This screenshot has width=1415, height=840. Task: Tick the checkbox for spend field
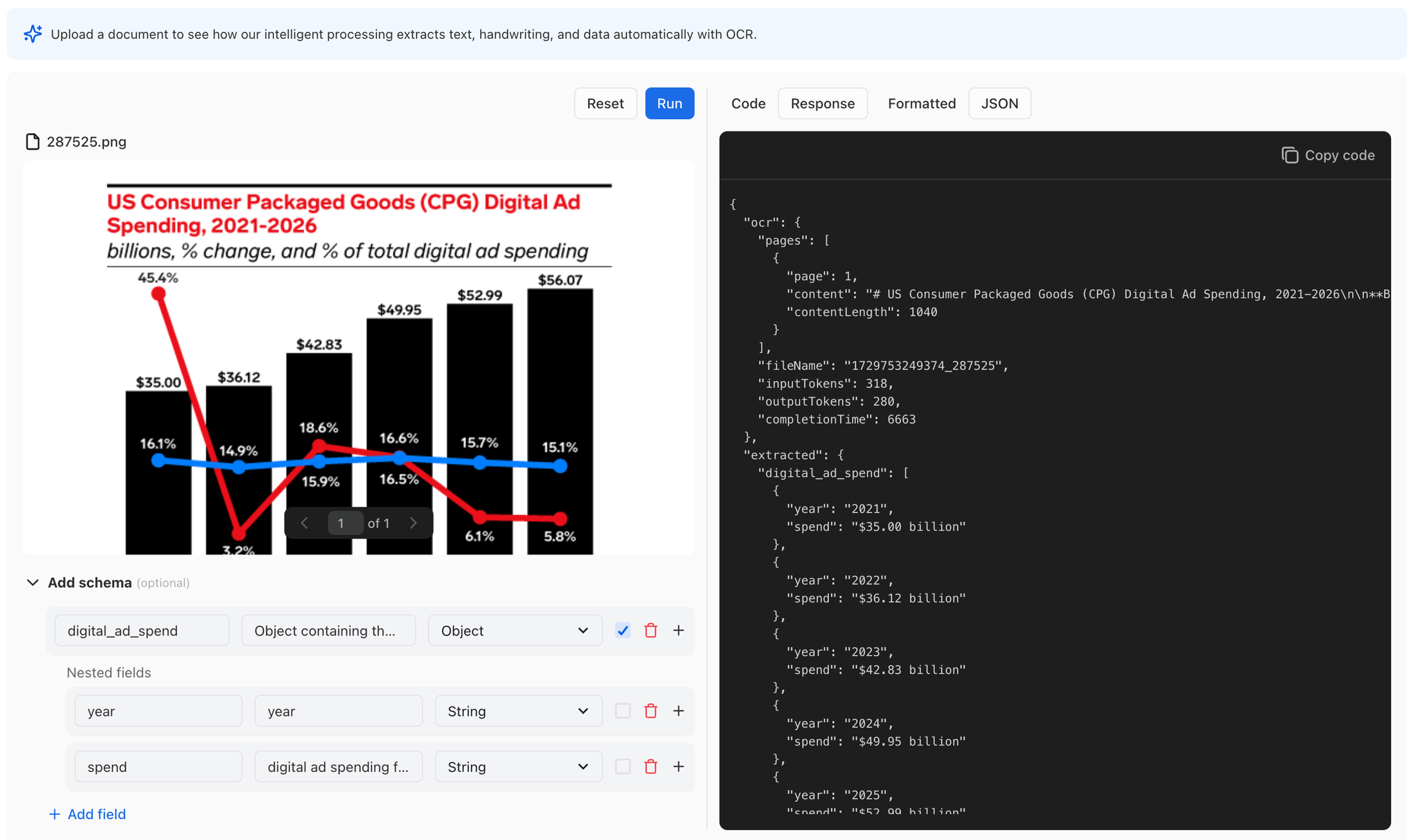tap(623, 766)
